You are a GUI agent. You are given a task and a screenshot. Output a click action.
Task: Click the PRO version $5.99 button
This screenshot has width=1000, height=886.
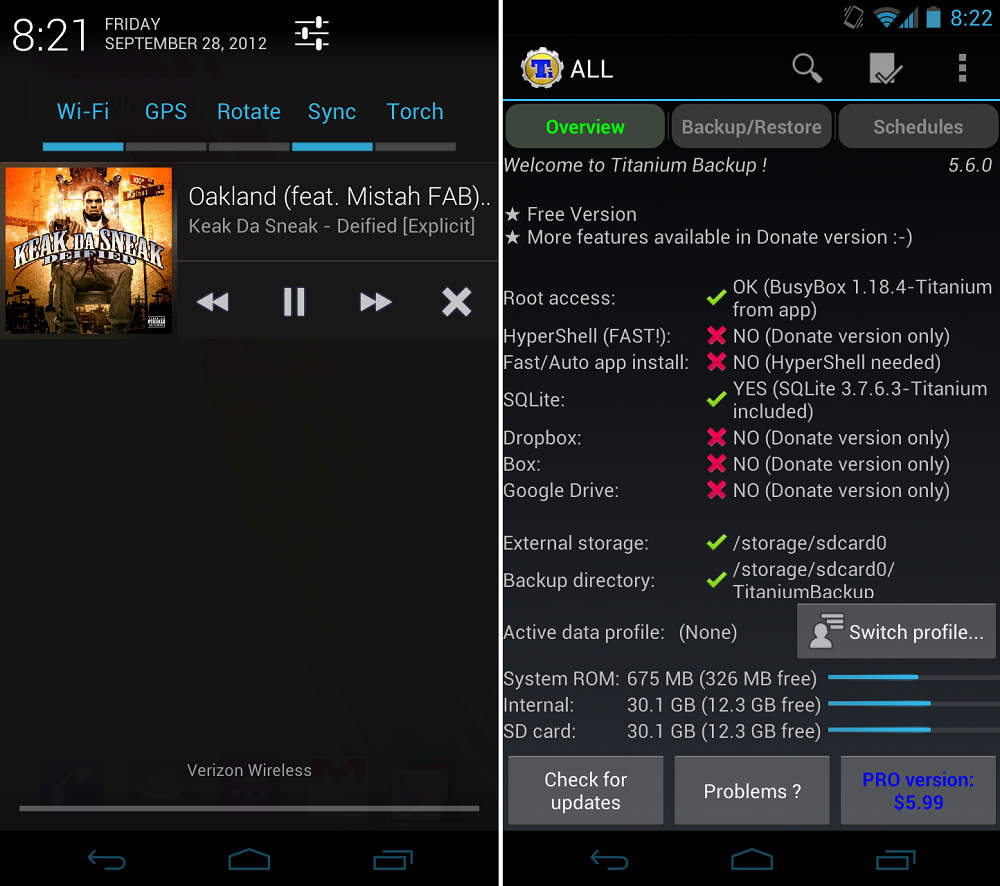tap(918, 791)
